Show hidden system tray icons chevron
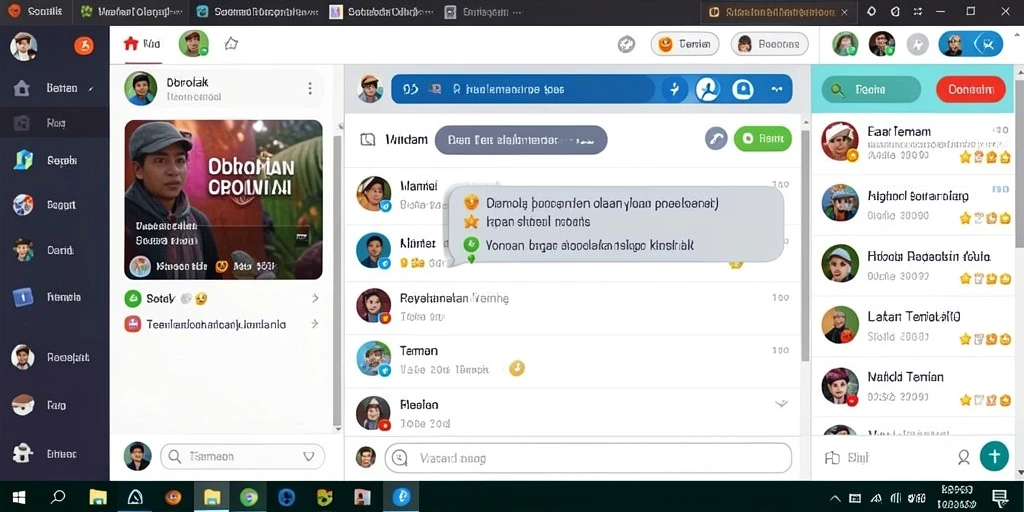The height and width of the screenshot is (512, 1024). 835,498
